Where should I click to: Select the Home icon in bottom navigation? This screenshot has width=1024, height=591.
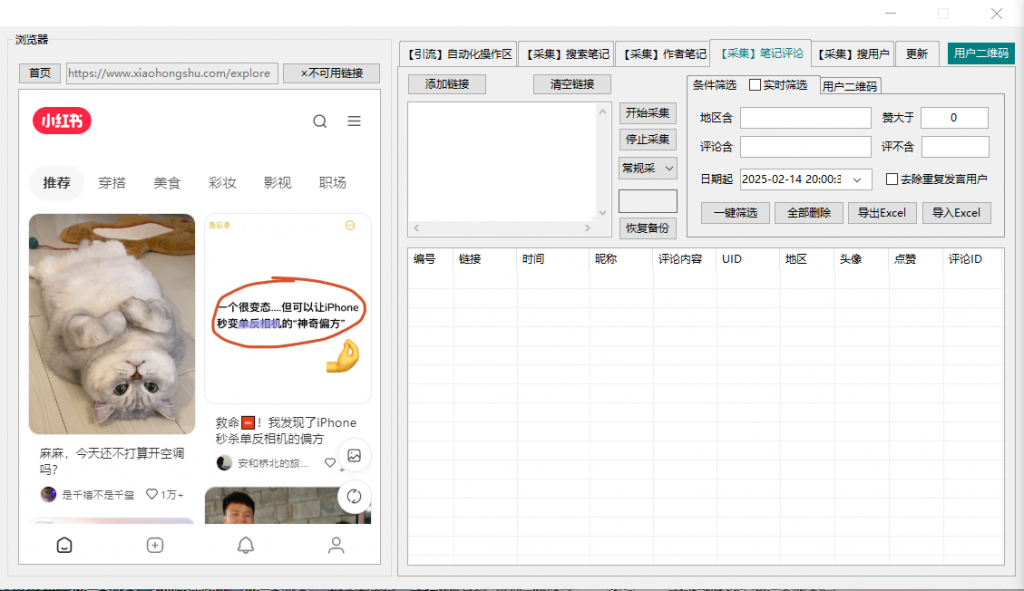pos(64,545)
